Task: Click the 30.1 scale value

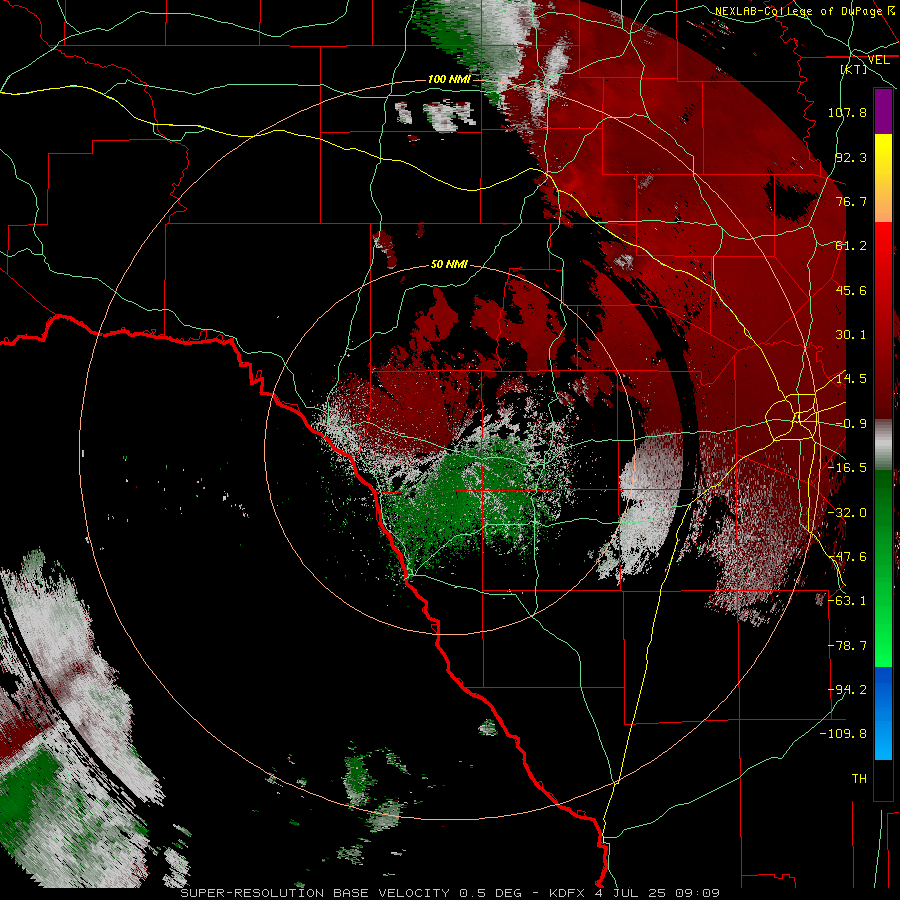Action: tap(851, 335)
